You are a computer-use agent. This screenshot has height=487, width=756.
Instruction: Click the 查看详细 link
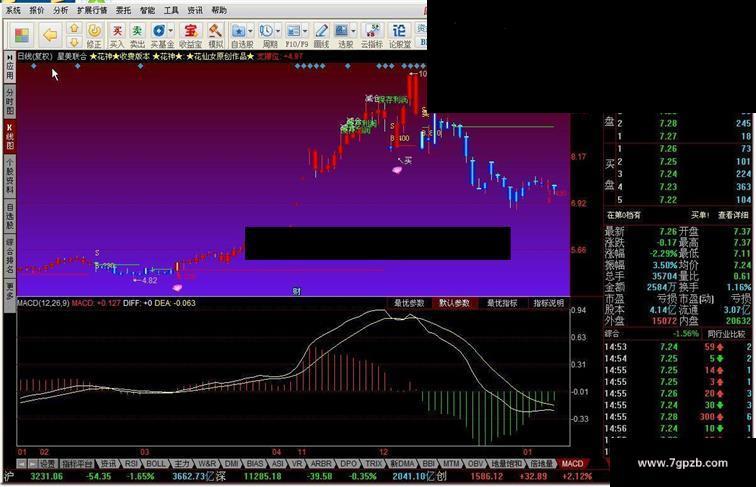pos(733,215)
